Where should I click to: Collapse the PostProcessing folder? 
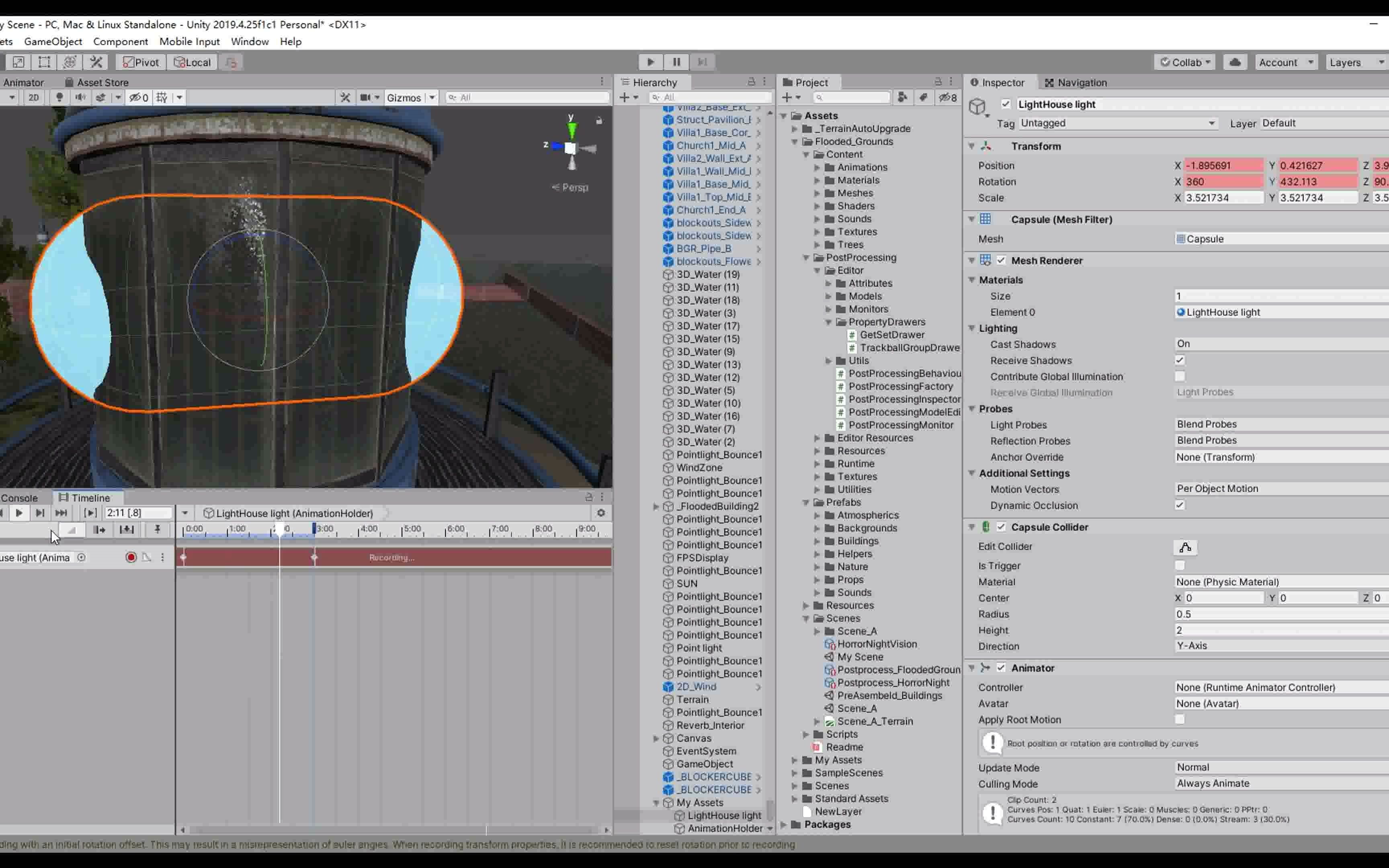point(806,257)
